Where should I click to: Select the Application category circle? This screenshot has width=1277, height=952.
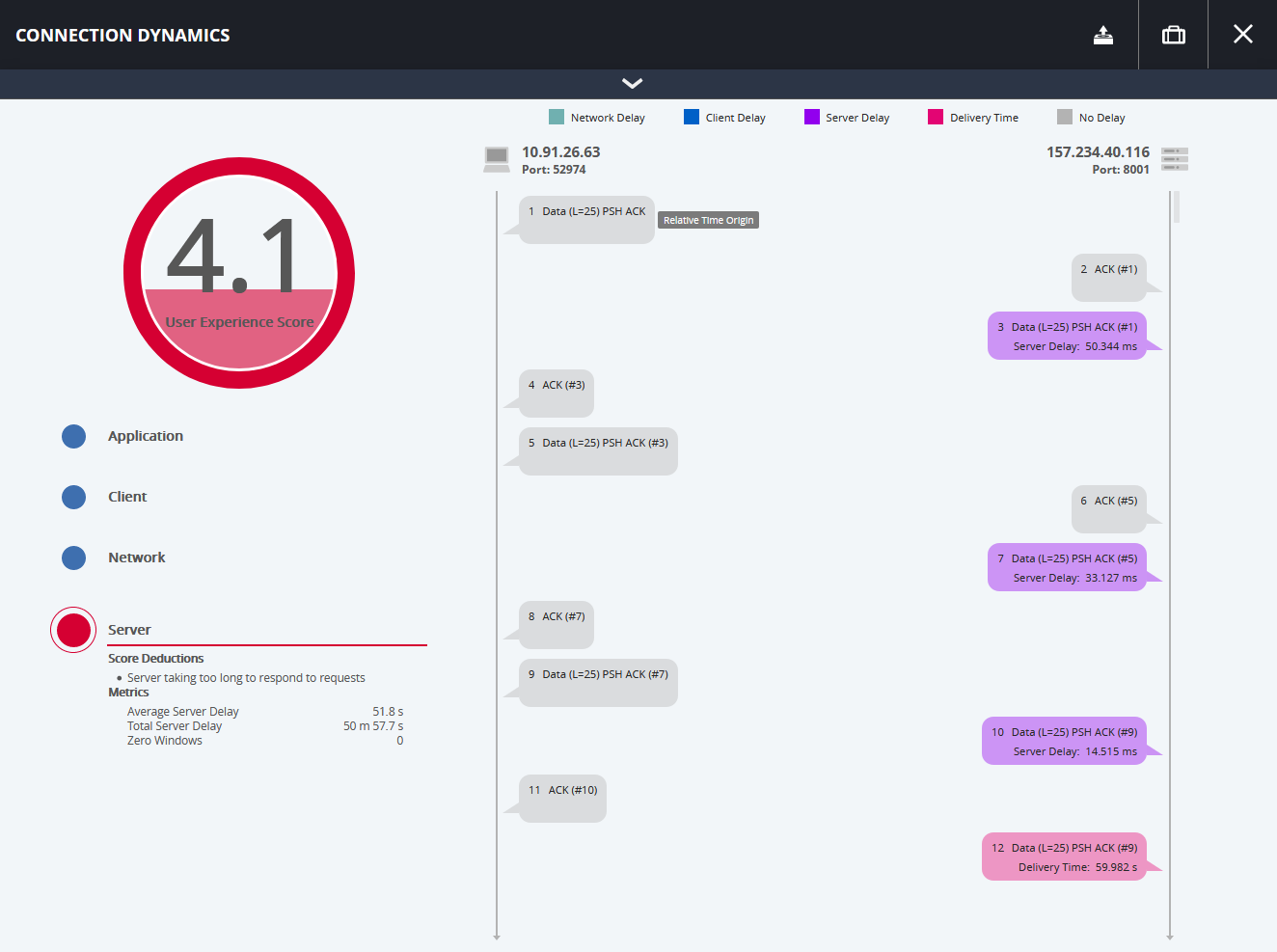[74, 437]
